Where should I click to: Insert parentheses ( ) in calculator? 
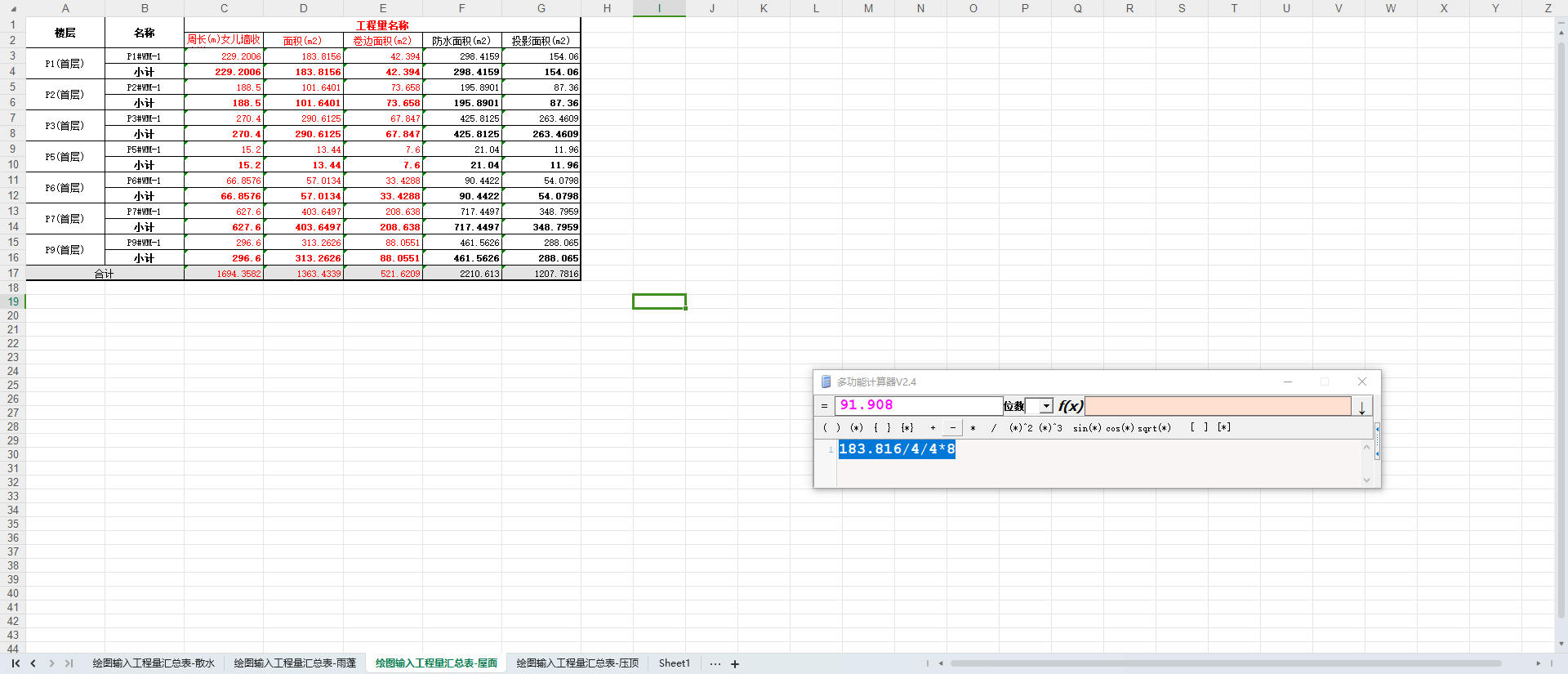(x=831, y=428)
